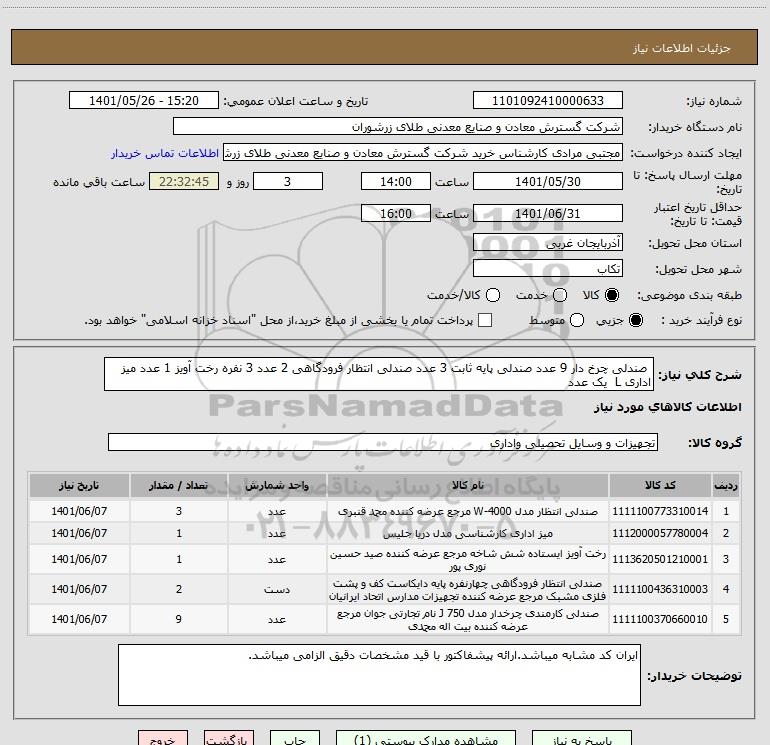Click the گروه کالا field تجهیزات و وسایل تحصیلی
The image size is (770, 745).
(383, 442)
